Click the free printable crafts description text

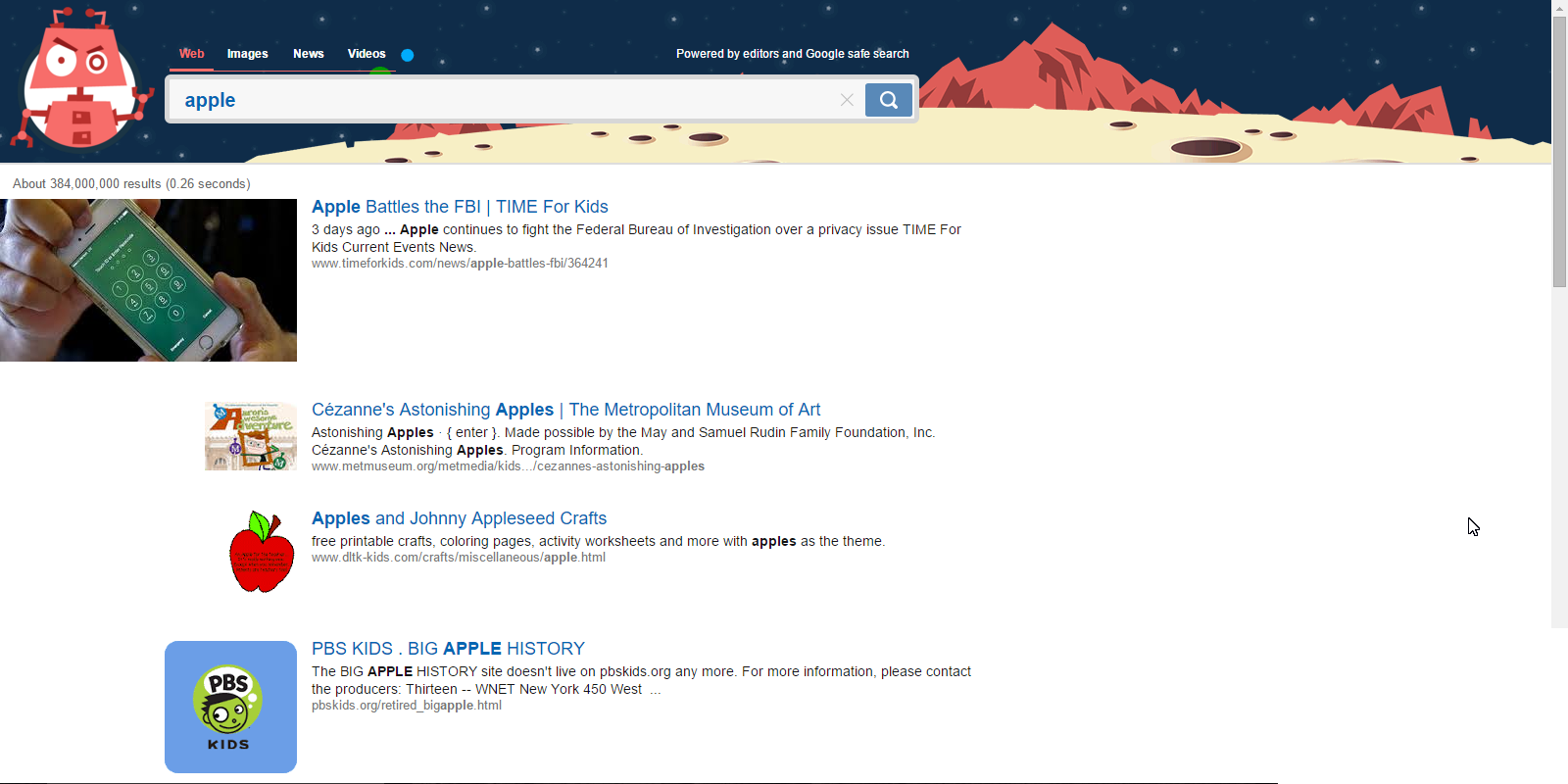(x=598, y=541)
